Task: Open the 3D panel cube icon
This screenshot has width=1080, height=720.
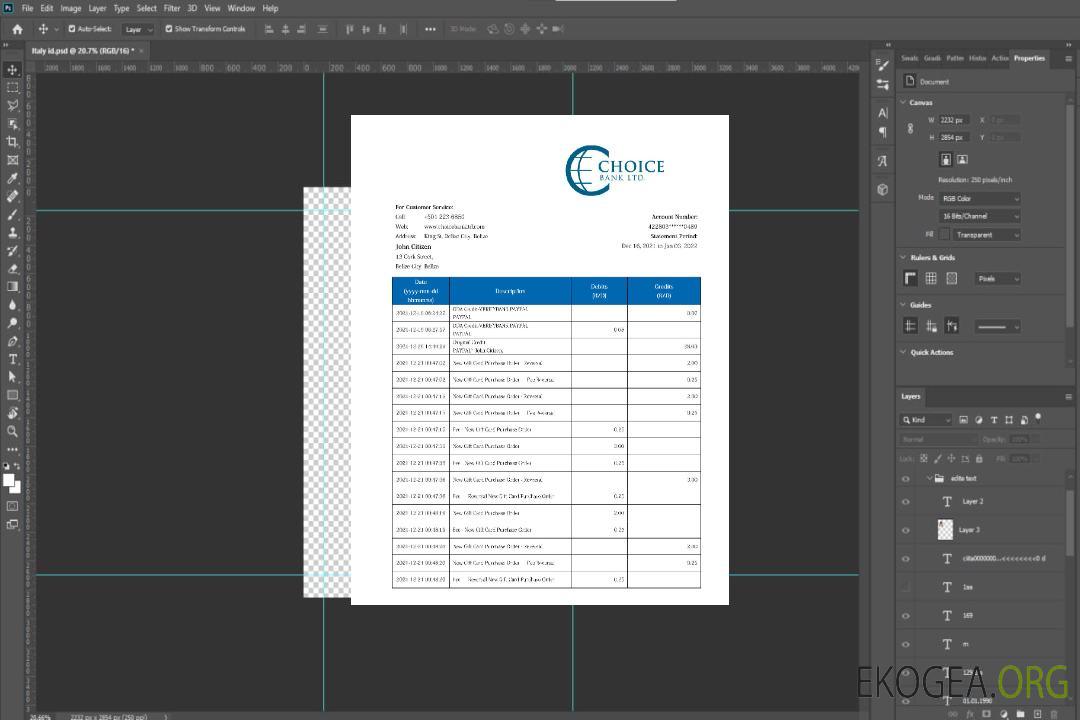Action: coord(883,189)
